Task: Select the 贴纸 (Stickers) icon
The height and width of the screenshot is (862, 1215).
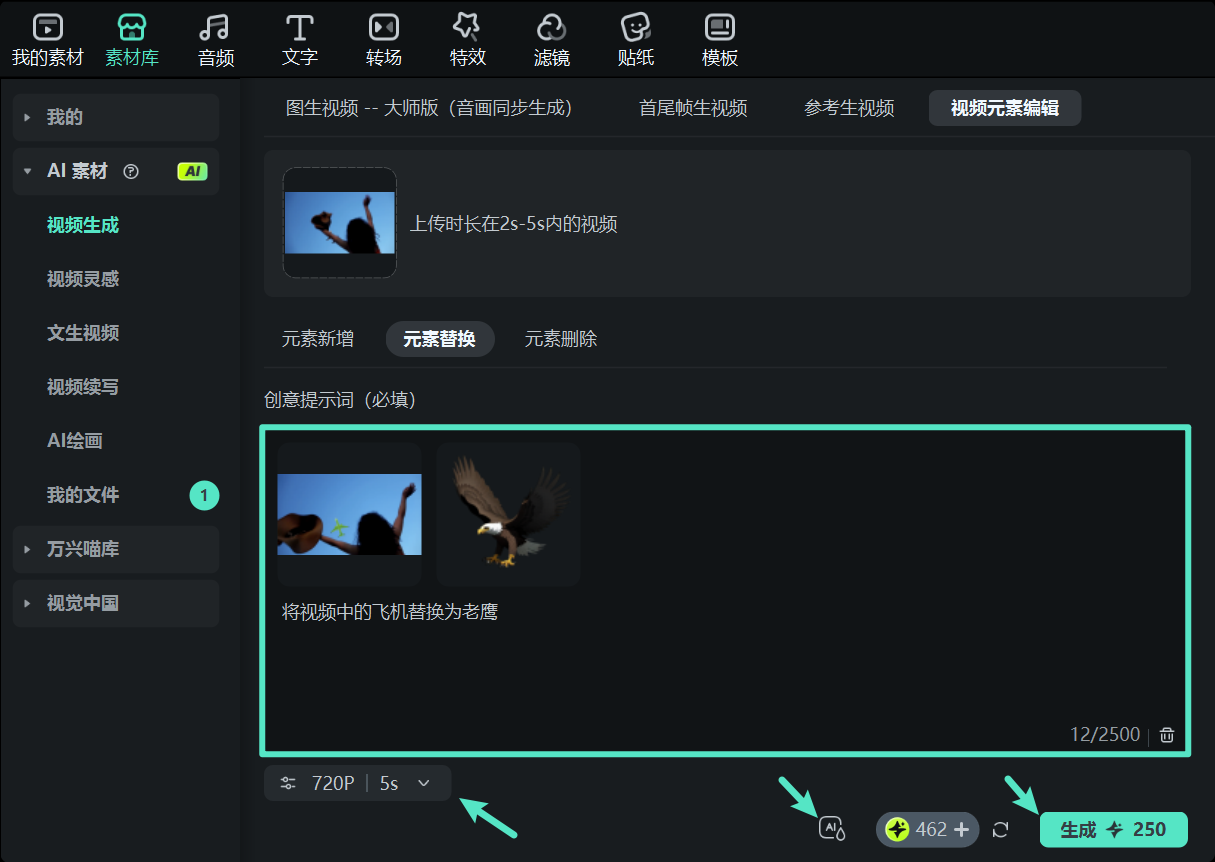Action: coord(635,28)
